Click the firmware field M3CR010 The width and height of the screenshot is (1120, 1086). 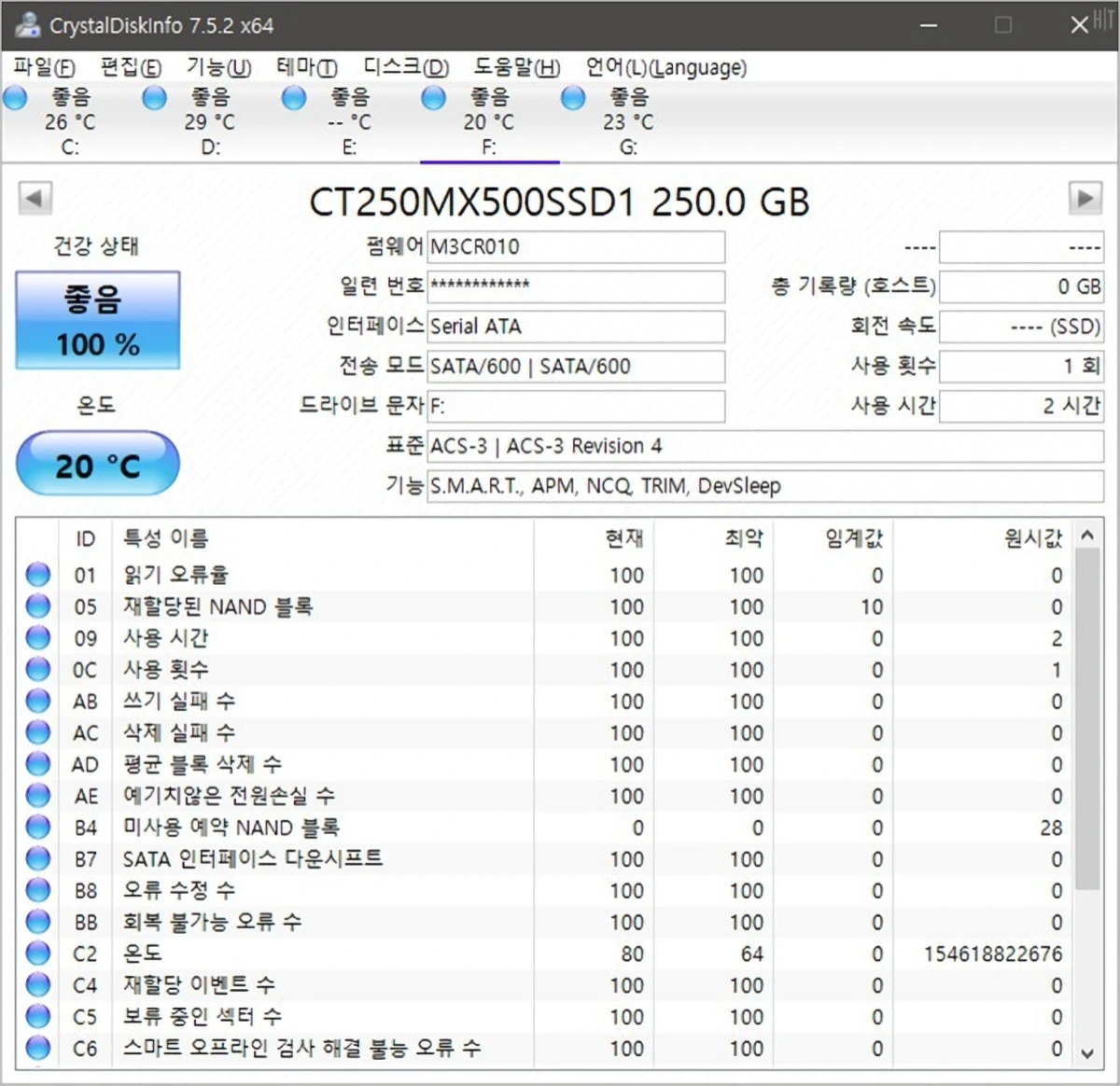[x=575, y=247]
